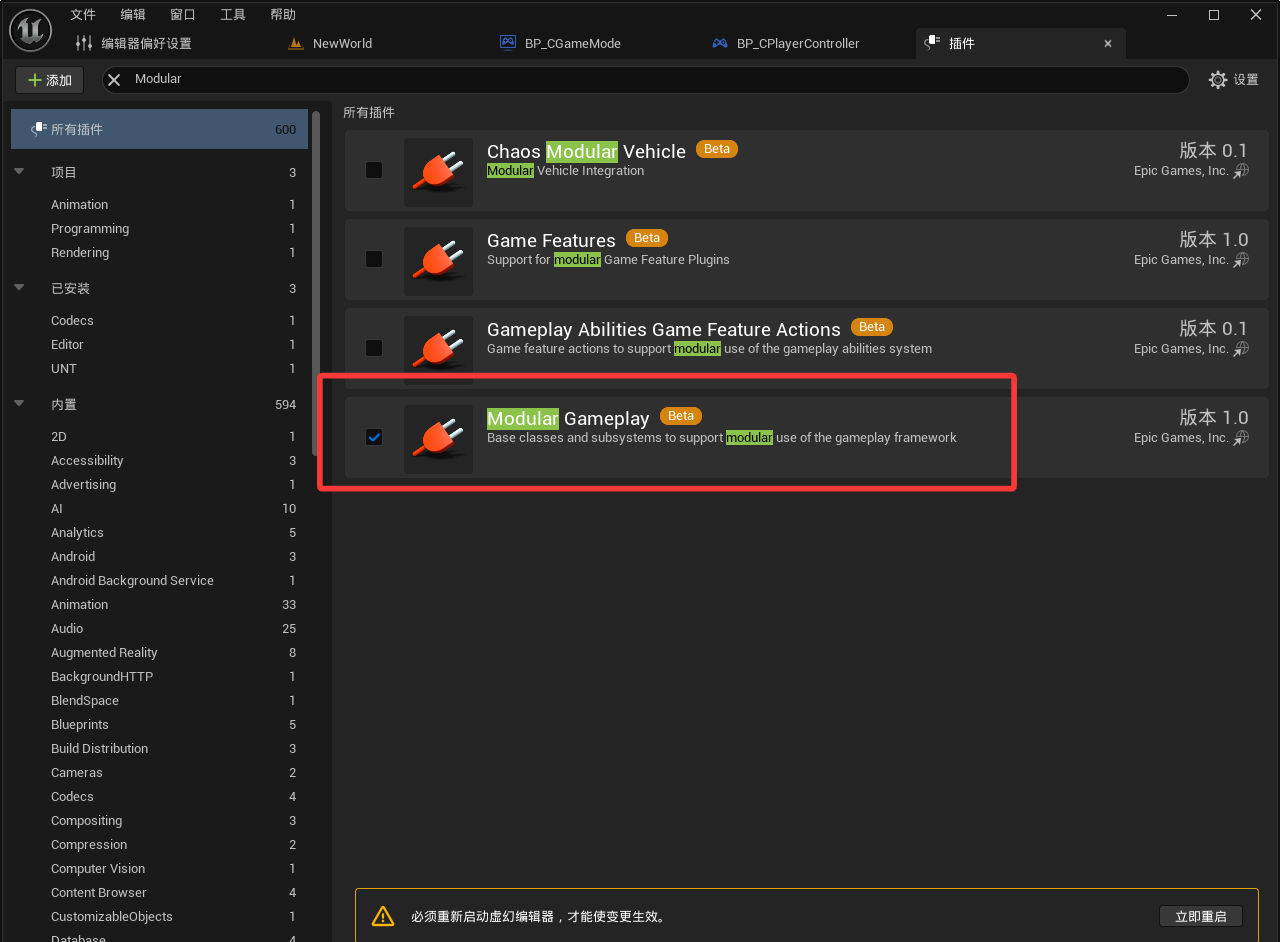
Task: Enable the Chaos Modular Vehicle plugin checkbox
Action: pyautogui.click(x=374, y=170)
